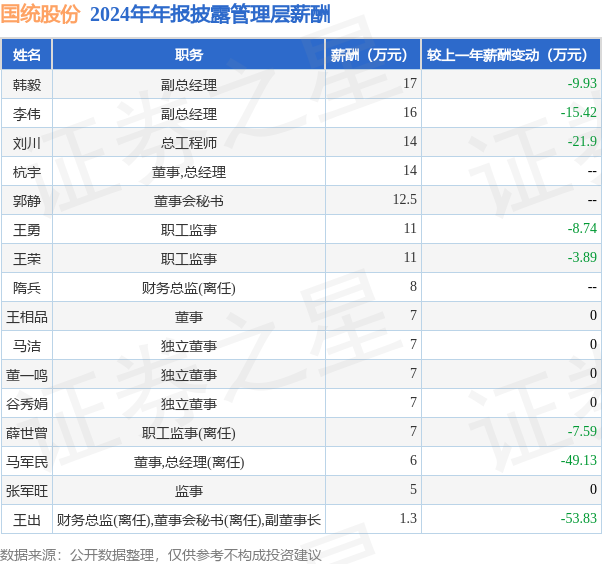The height and width of the screenshot is (564, 602).
Task: Click the name cell 张军旺
Action: (x=26, y=491)
